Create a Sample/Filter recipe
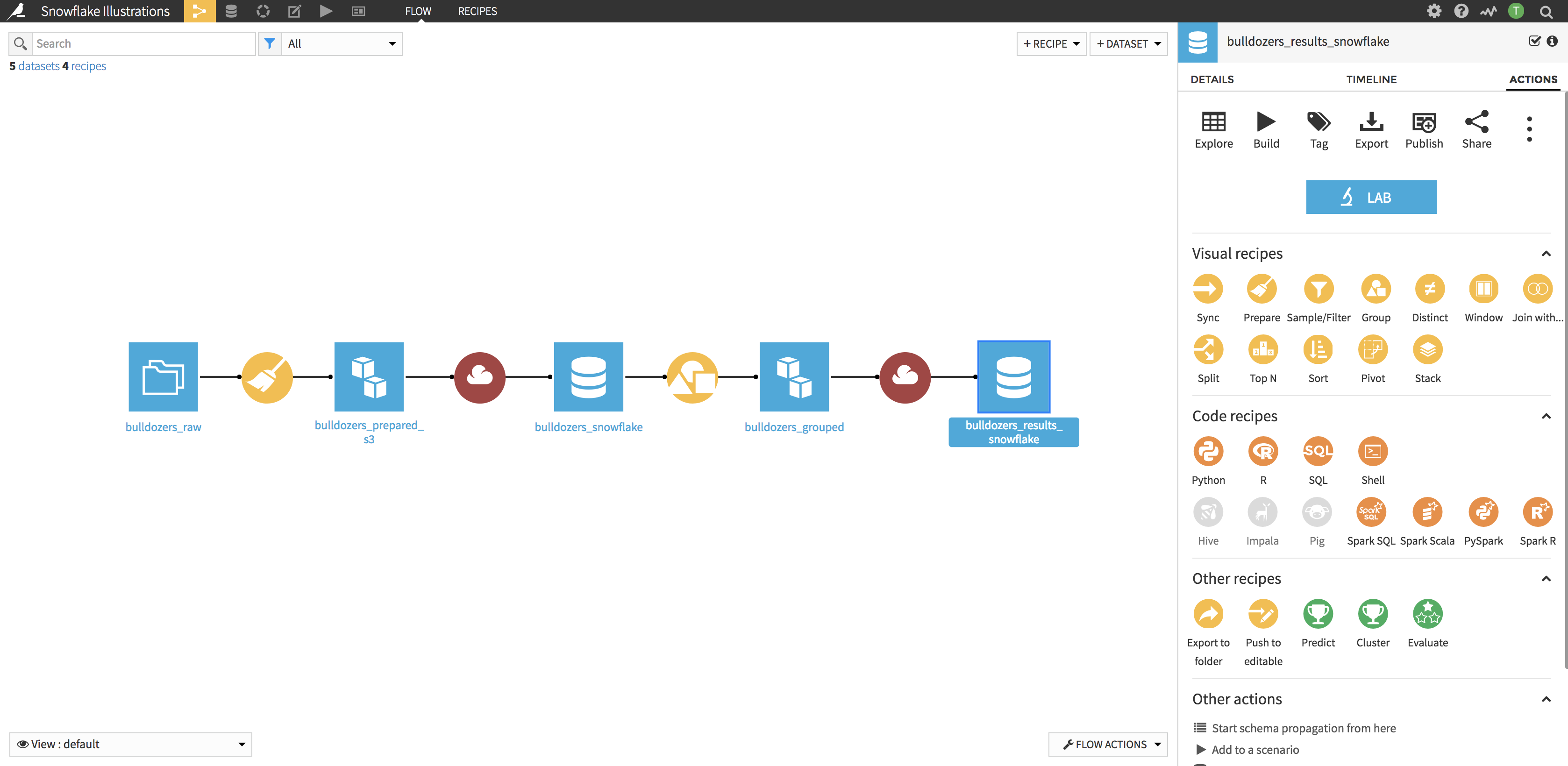 click(x=1319, y=288)
